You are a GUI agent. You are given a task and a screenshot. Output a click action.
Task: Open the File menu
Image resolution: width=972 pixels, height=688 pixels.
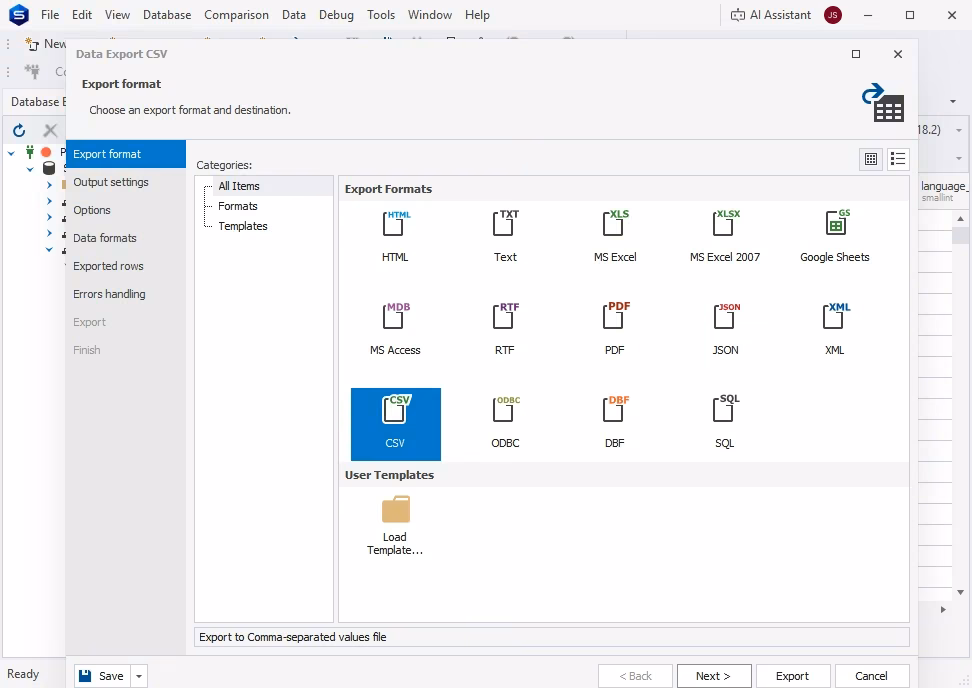click(50, 15)
